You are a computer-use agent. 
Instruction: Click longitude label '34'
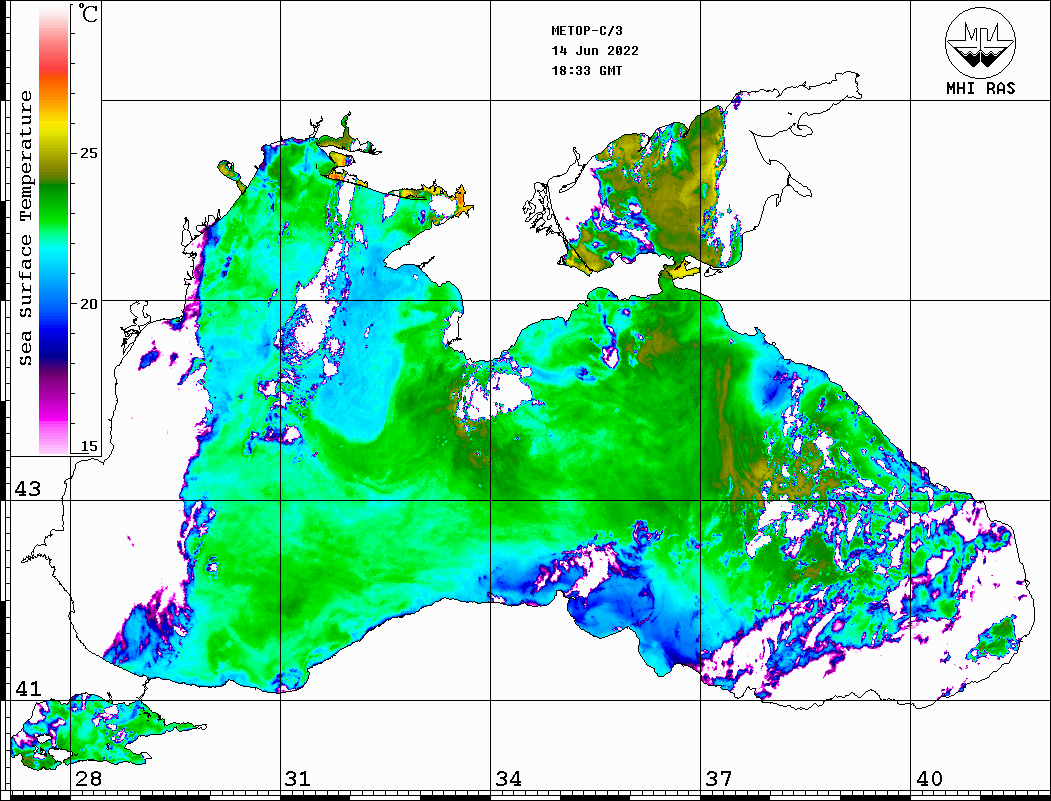click(x=508, y=778)
